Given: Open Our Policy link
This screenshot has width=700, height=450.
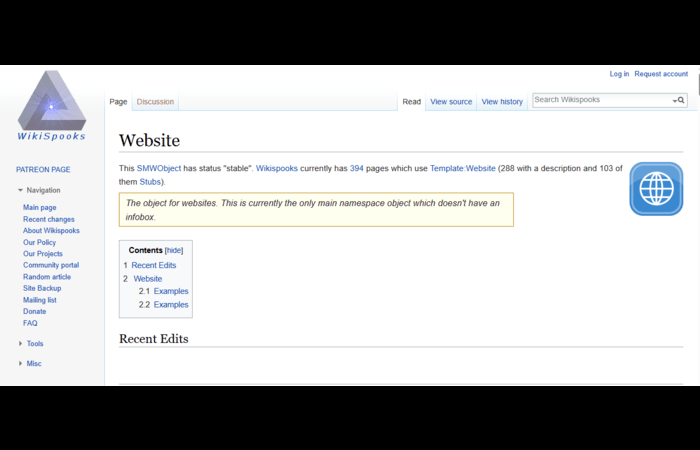Looking at the screenshot, I should (39, 242).
